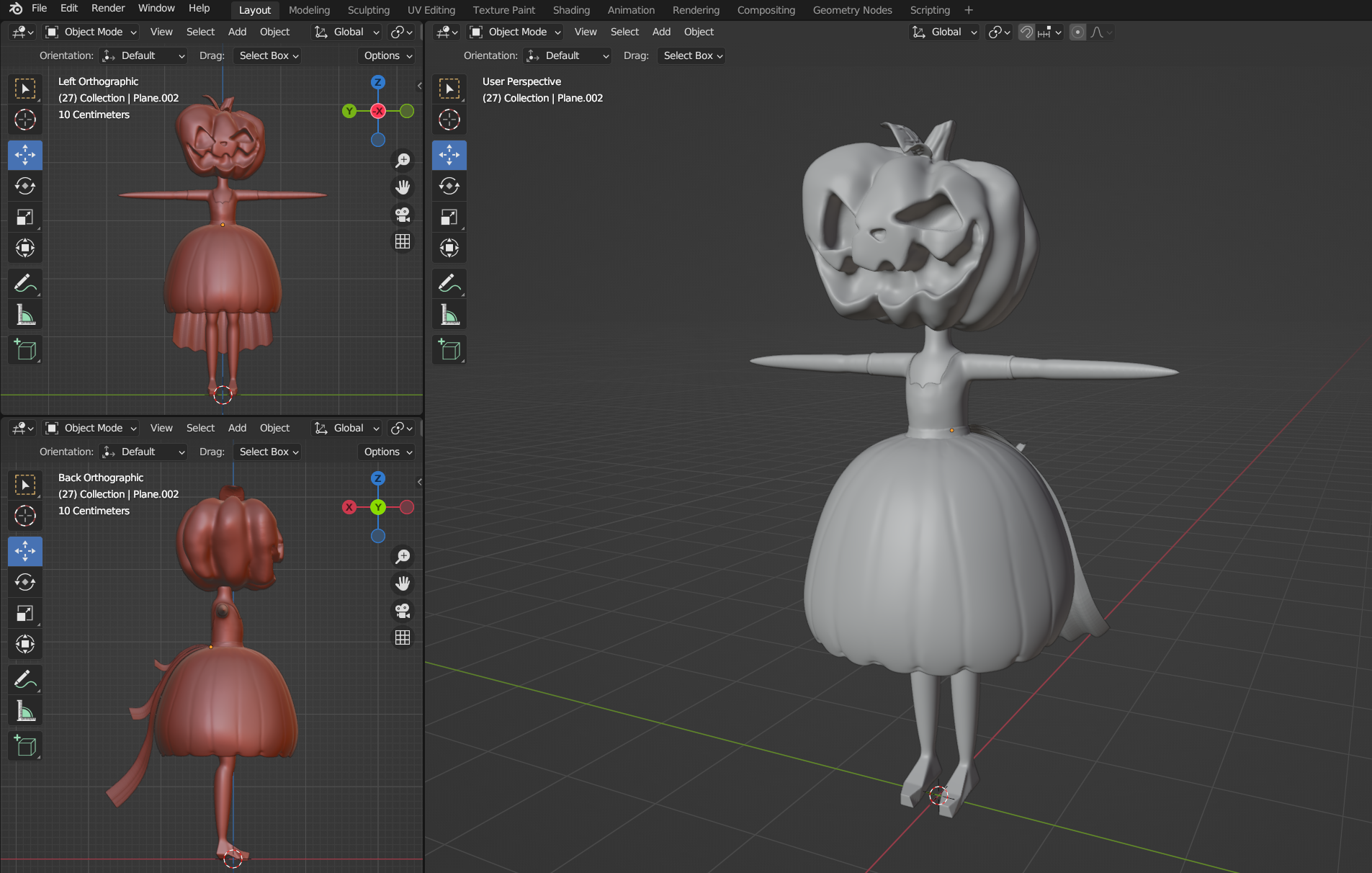Click the negative Z circle in Left Orthographic gizmo
This screenshot has height=873, width=1372.
[378, 140]
